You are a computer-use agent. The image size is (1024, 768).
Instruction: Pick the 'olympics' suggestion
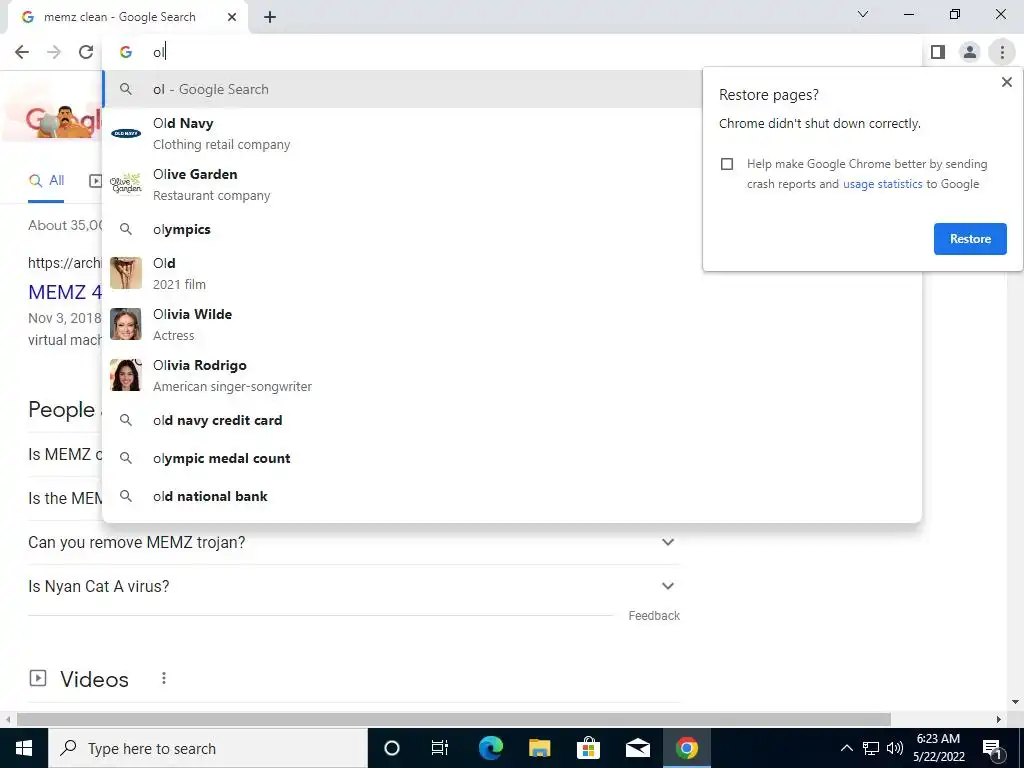pos(512,229)
